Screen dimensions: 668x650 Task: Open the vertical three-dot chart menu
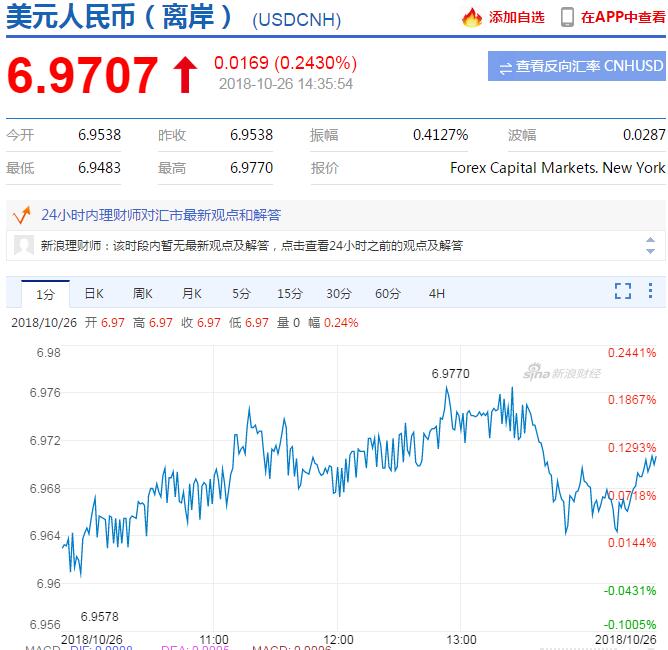click(x=651, y=292)
